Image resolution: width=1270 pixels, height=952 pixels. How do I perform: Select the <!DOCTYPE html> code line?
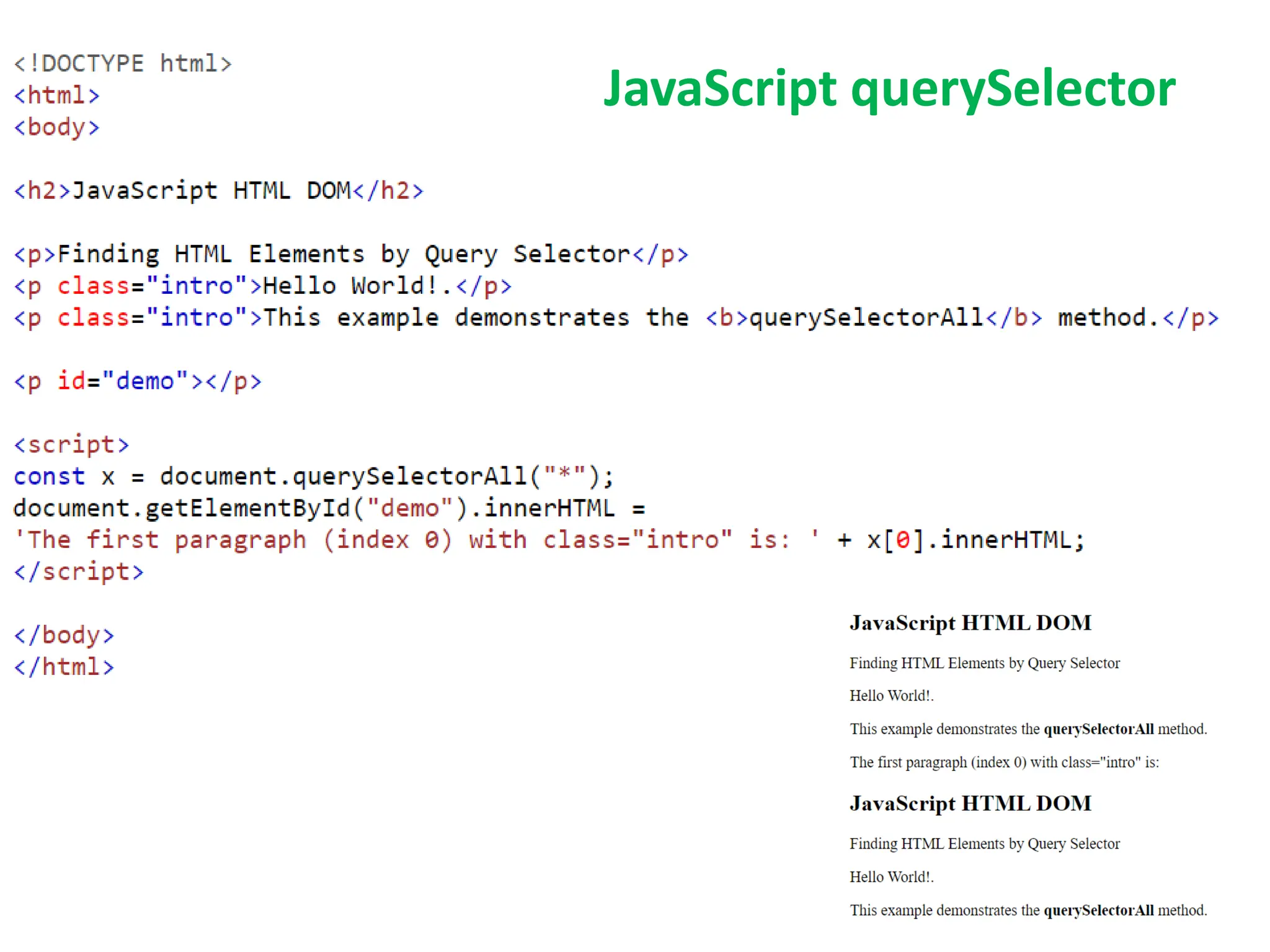(x=123, y=64)
